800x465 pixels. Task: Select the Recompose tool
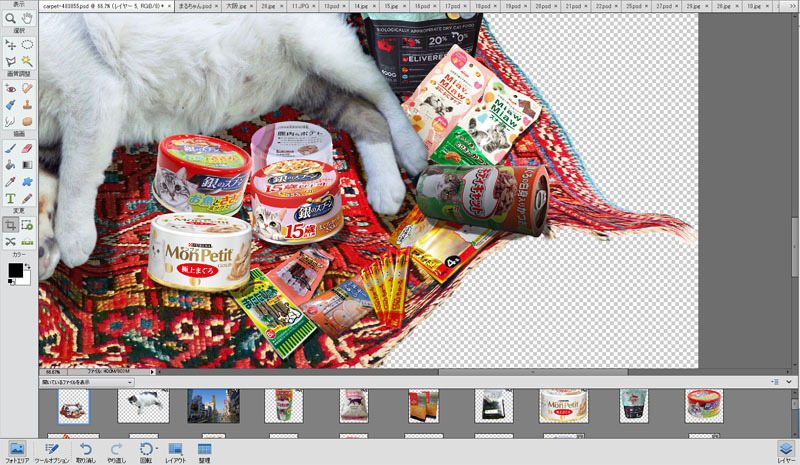click(x=27, y=225)
